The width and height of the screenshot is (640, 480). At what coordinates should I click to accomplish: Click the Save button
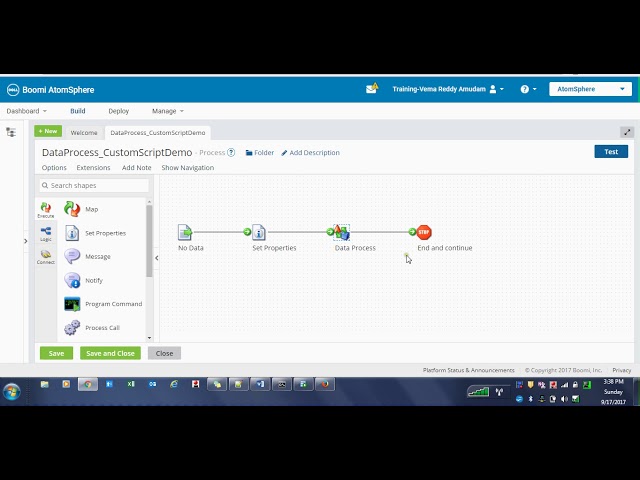56,353
